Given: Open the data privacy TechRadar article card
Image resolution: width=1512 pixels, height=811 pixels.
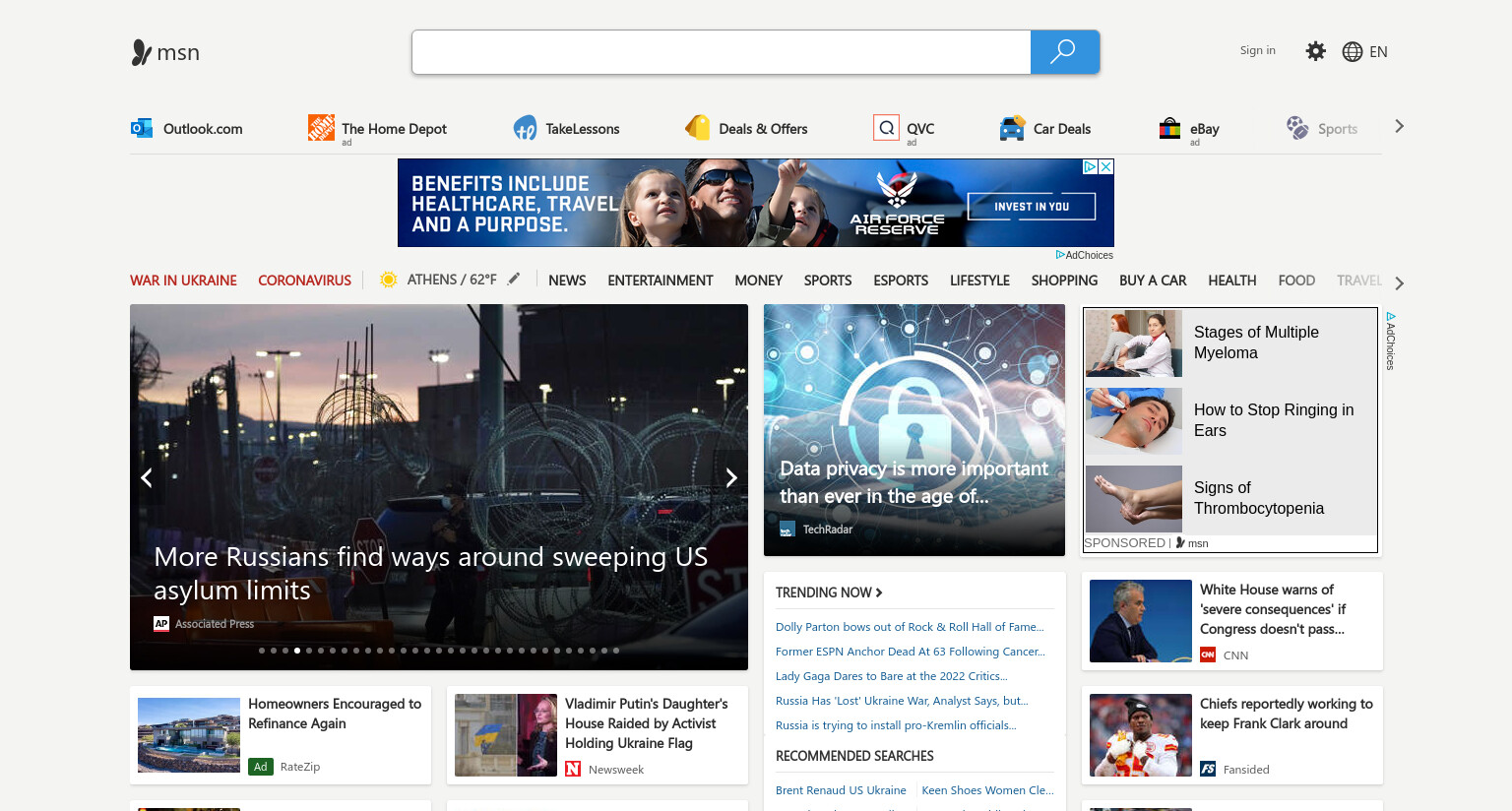Looking at the screenshot, I should (914, 430).
